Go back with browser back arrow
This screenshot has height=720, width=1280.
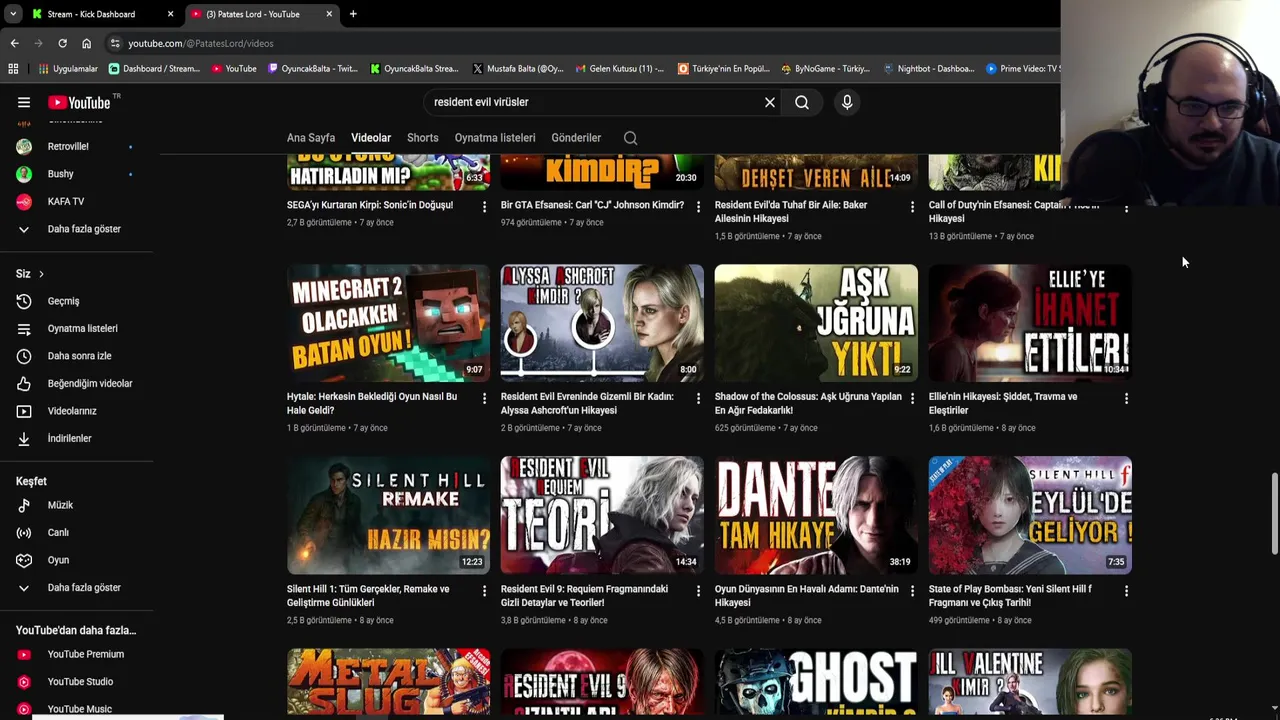(x=14, y=43)
